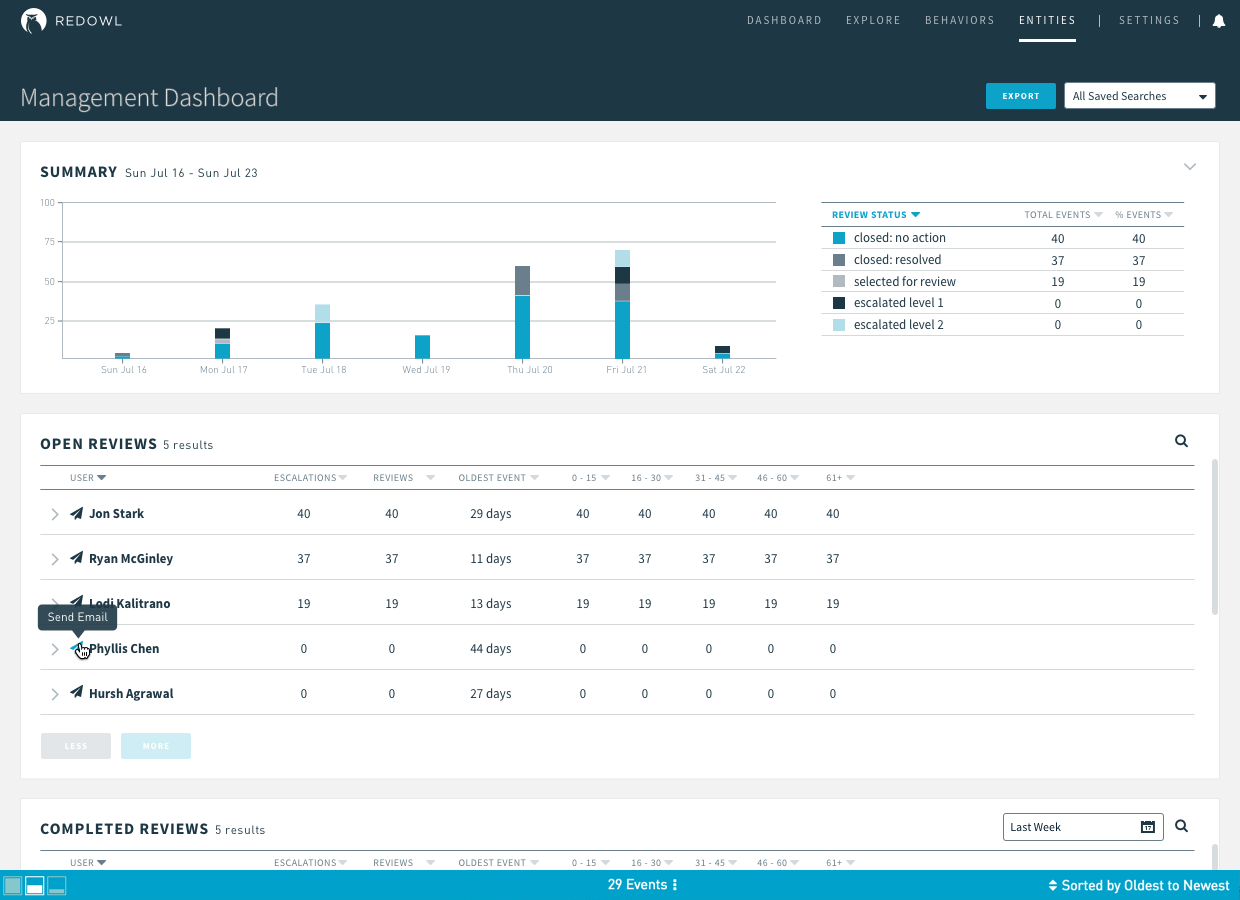Screen dimensions: 1240x900
Task: Click the search icon in Completed Reviews
Action: (1181, 826)
